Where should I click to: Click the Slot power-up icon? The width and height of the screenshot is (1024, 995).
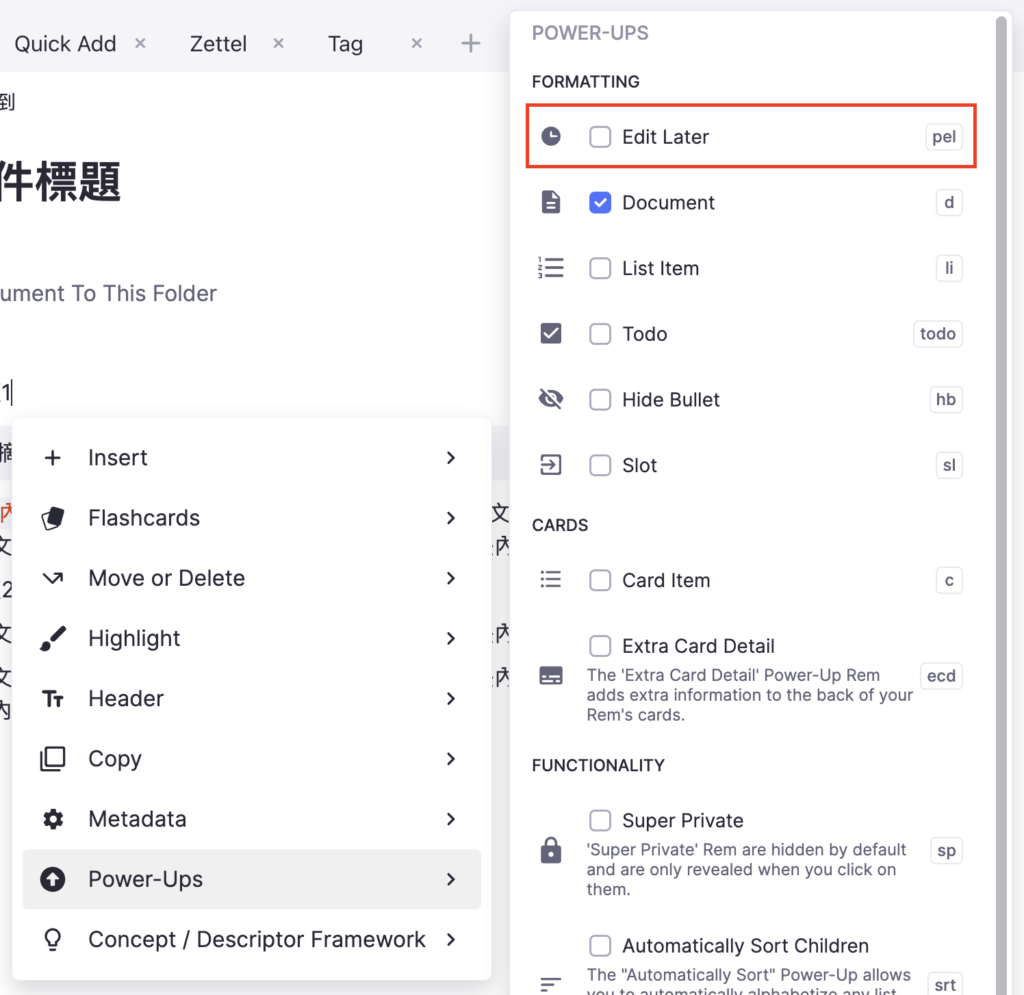tap(551, 465)
